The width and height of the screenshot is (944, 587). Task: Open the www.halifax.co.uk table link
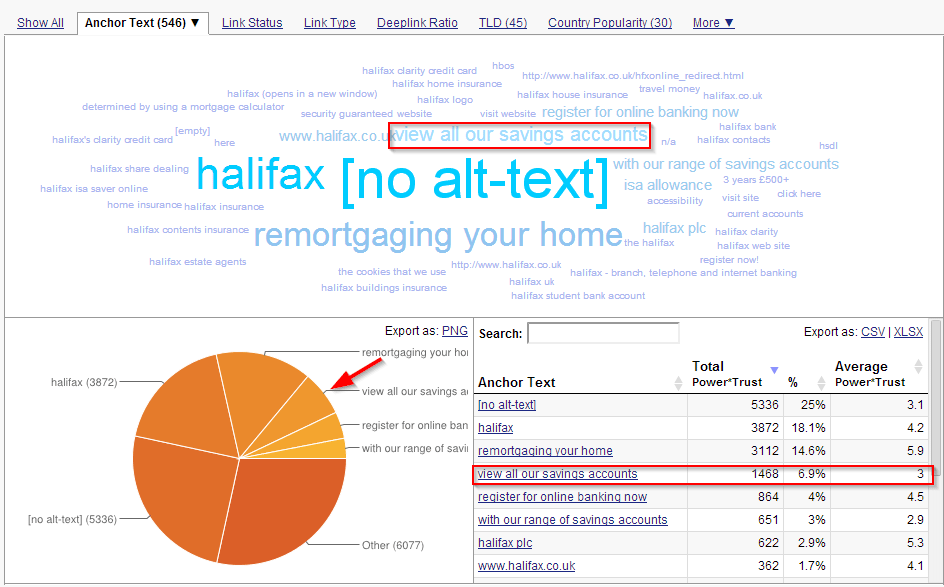(x=527, y=566)
